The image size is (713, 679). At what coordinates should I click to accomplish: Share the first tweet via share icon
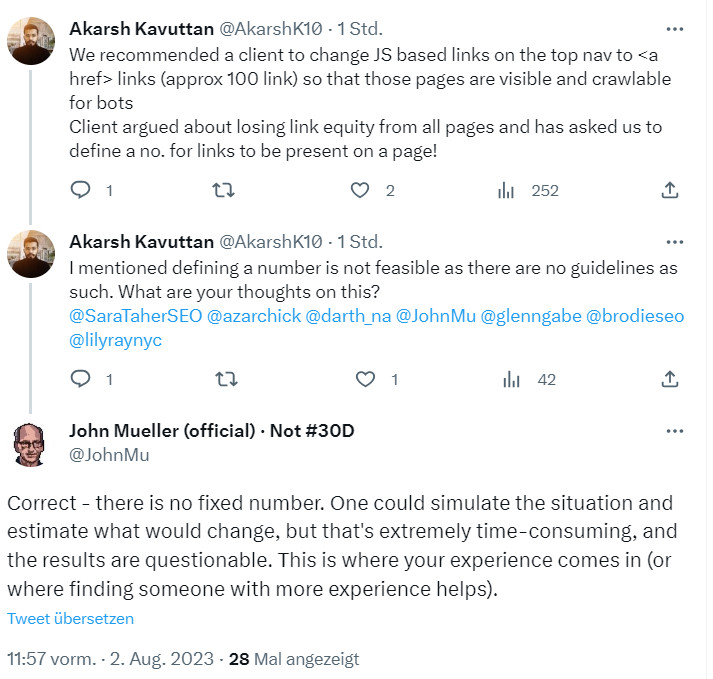tap(671, 190)
